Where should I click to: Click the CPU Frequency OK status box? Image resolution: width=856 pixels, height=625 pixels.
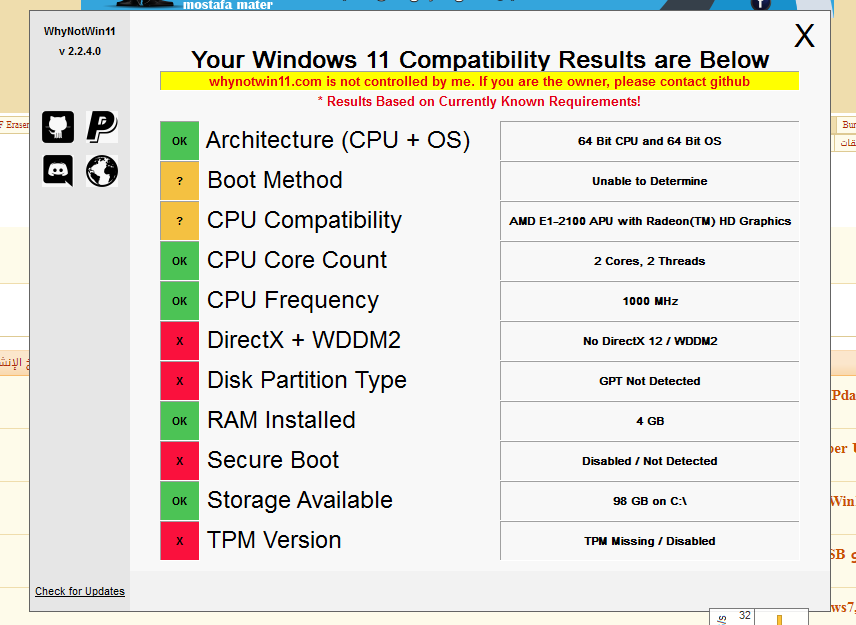click(180, 301)
